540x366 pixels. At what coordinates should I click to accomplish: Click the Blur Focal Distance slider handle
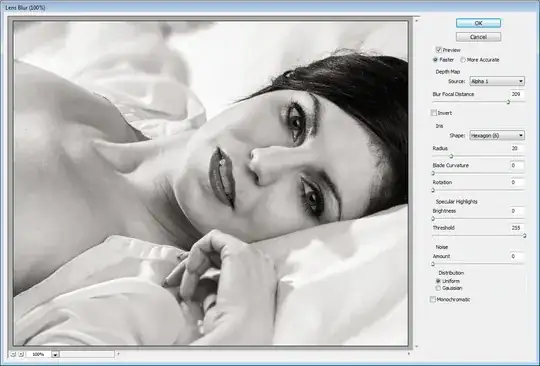508,102
